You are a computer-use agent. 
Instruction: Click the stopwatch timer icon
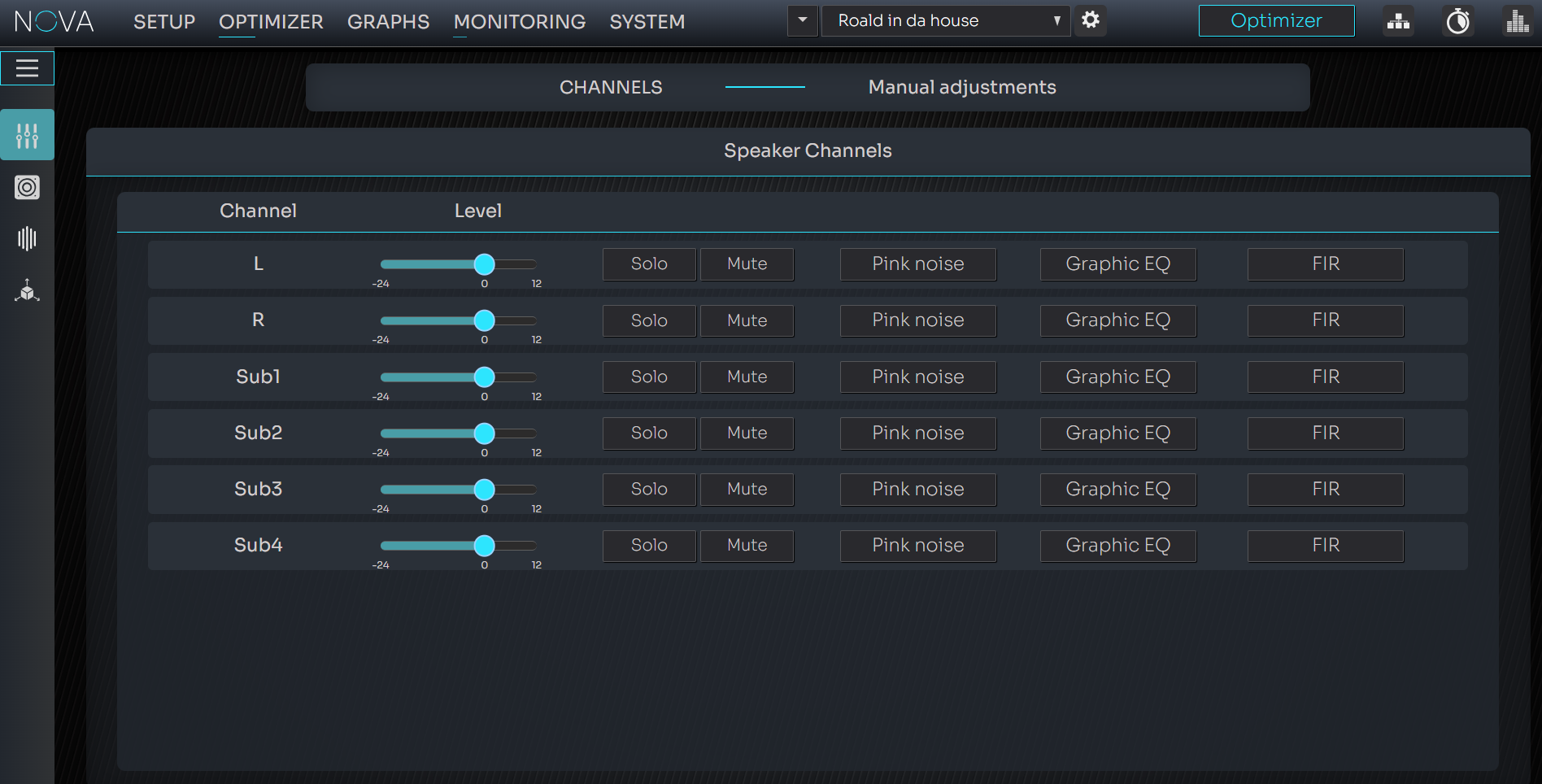(x=1458, y=21)
